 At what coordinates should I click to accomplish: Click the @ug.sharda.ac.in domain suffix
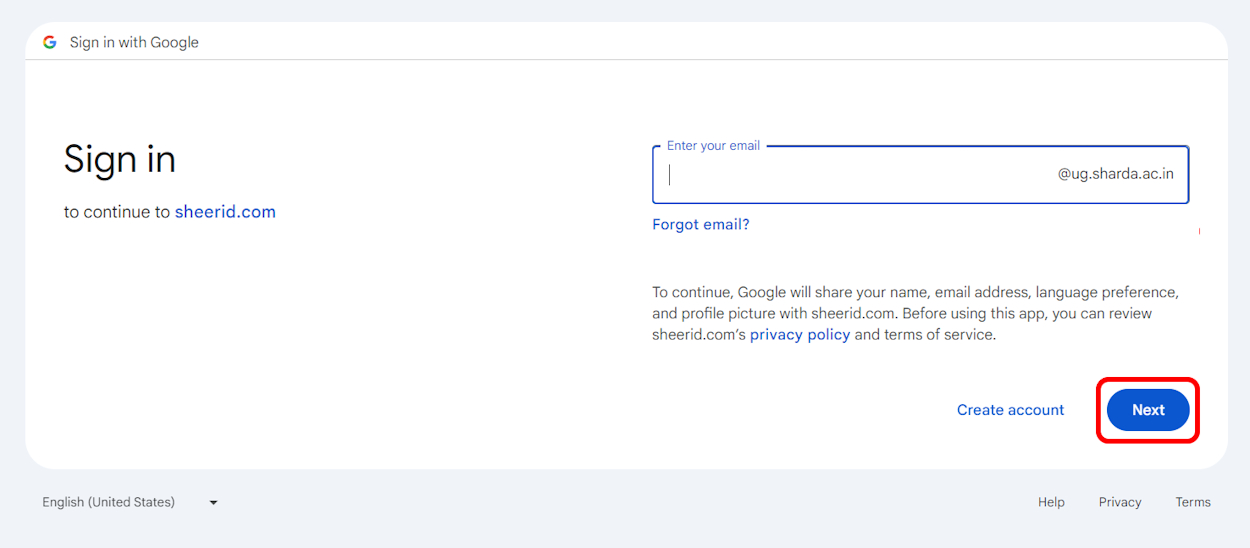coord(1116,174)
